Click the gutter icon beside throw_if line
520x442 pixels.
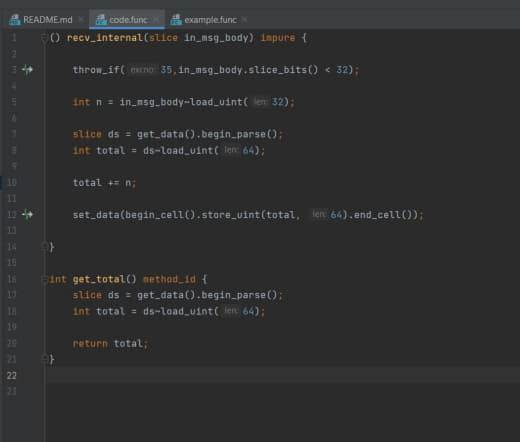[x=27, y=70]
